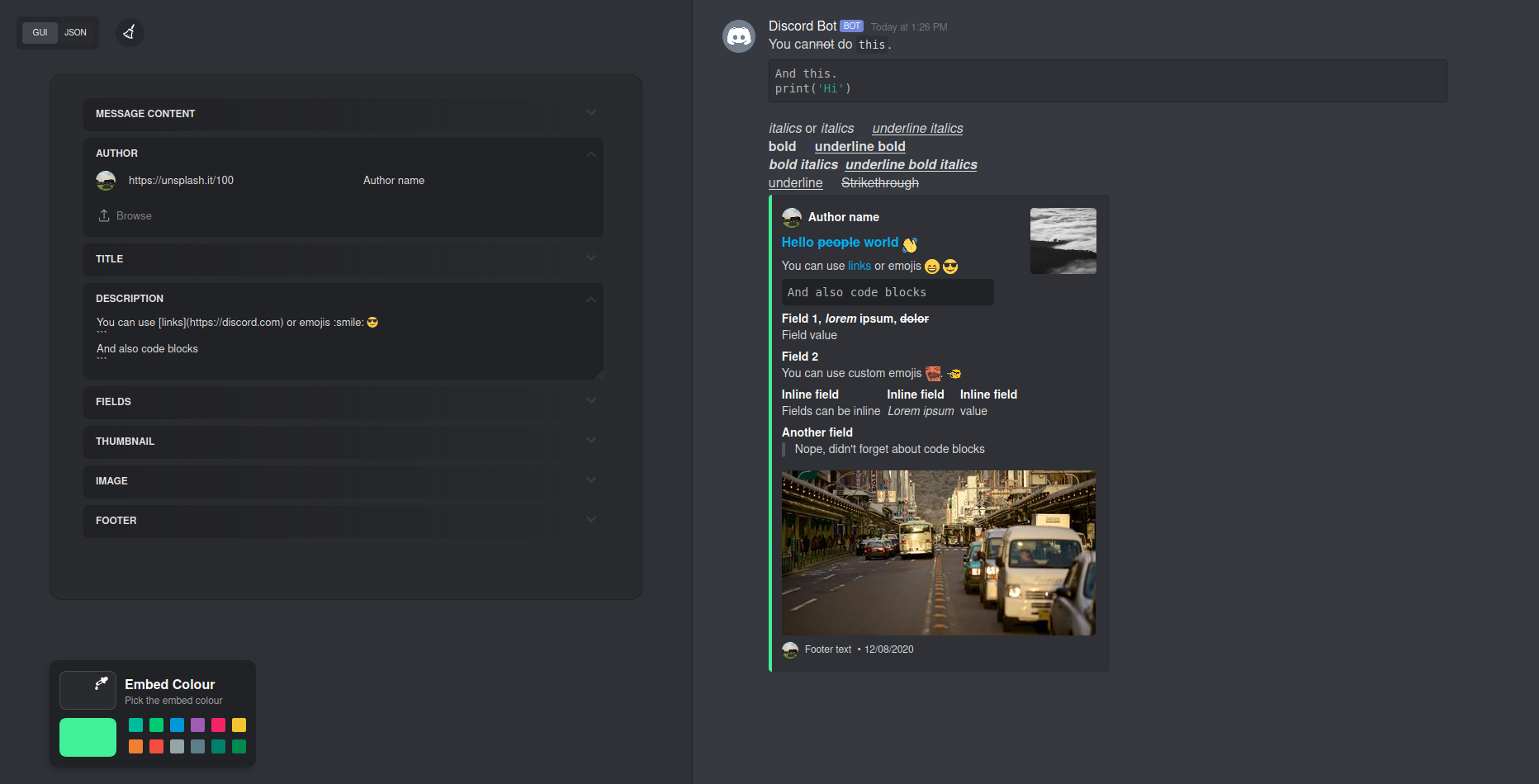Click the 'Today at 1:26 PM' timestamp
Viewport: 1539px width, 784px height.
click(x=909, y=27)
